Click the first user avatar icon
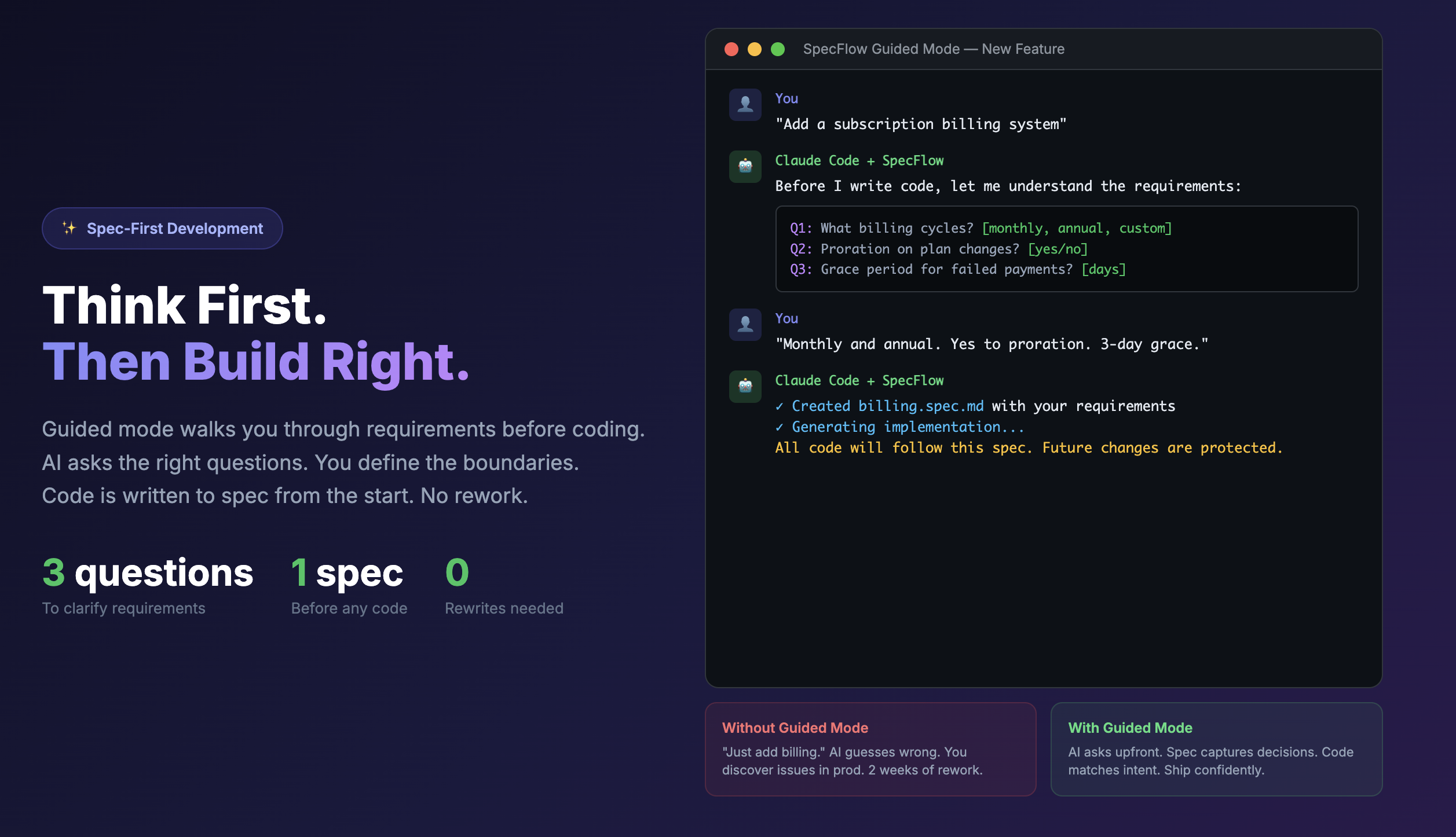Viewport: 1456px width, 837px height. pos(745,105)
